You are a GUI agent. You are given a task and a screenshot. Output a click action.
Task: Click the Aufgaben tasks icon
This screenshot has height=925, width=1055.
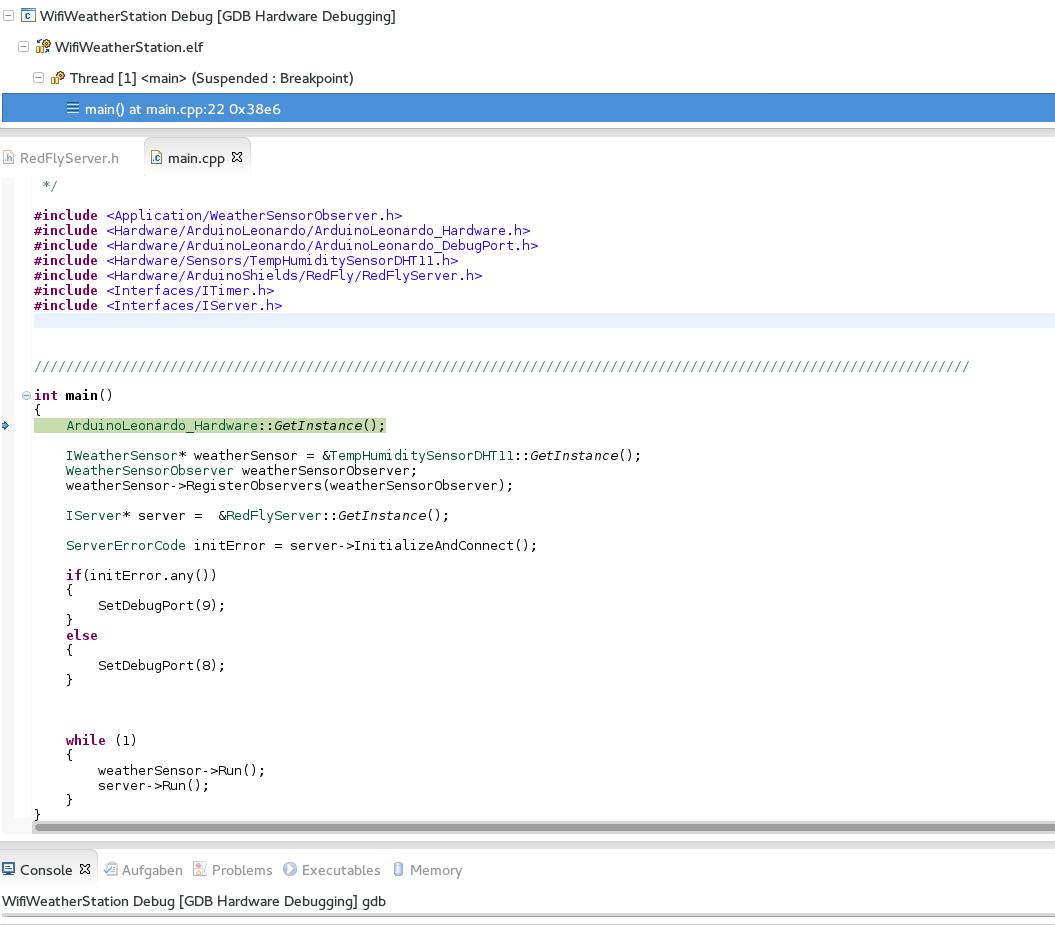coord(110,869)
